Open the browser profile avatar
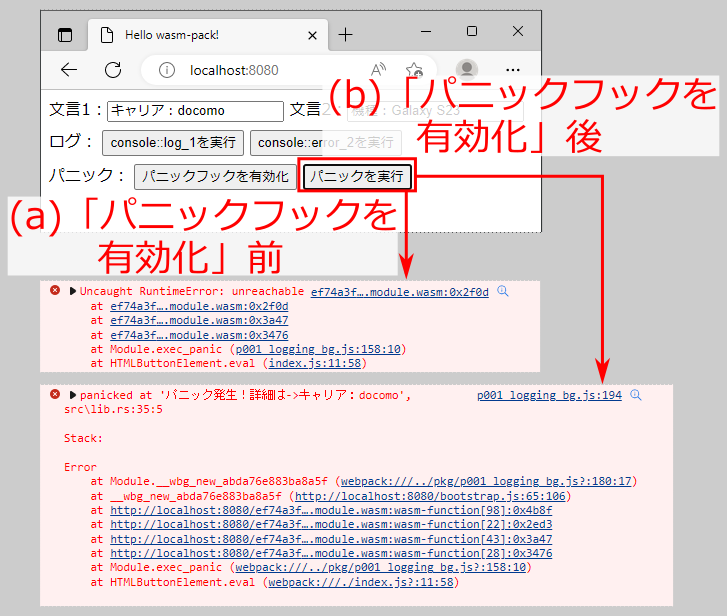The height and width of the screenshot is (616, 727). (x=466, y=70)
